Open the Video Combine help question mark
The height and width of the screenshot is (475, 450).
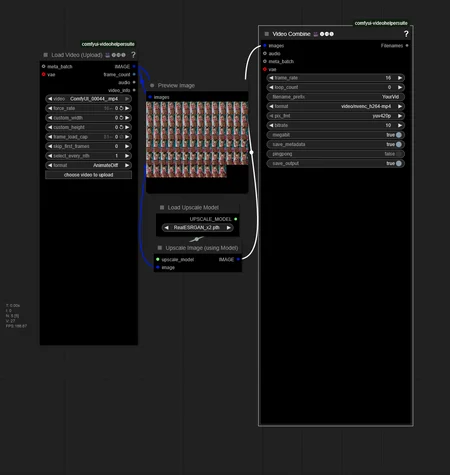406,34
